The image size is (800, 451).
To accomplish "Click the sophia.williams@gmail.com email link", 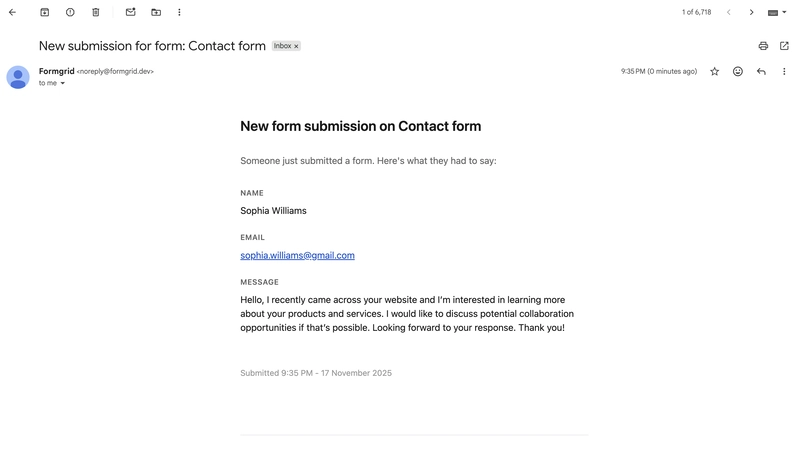I will point(297,255).
